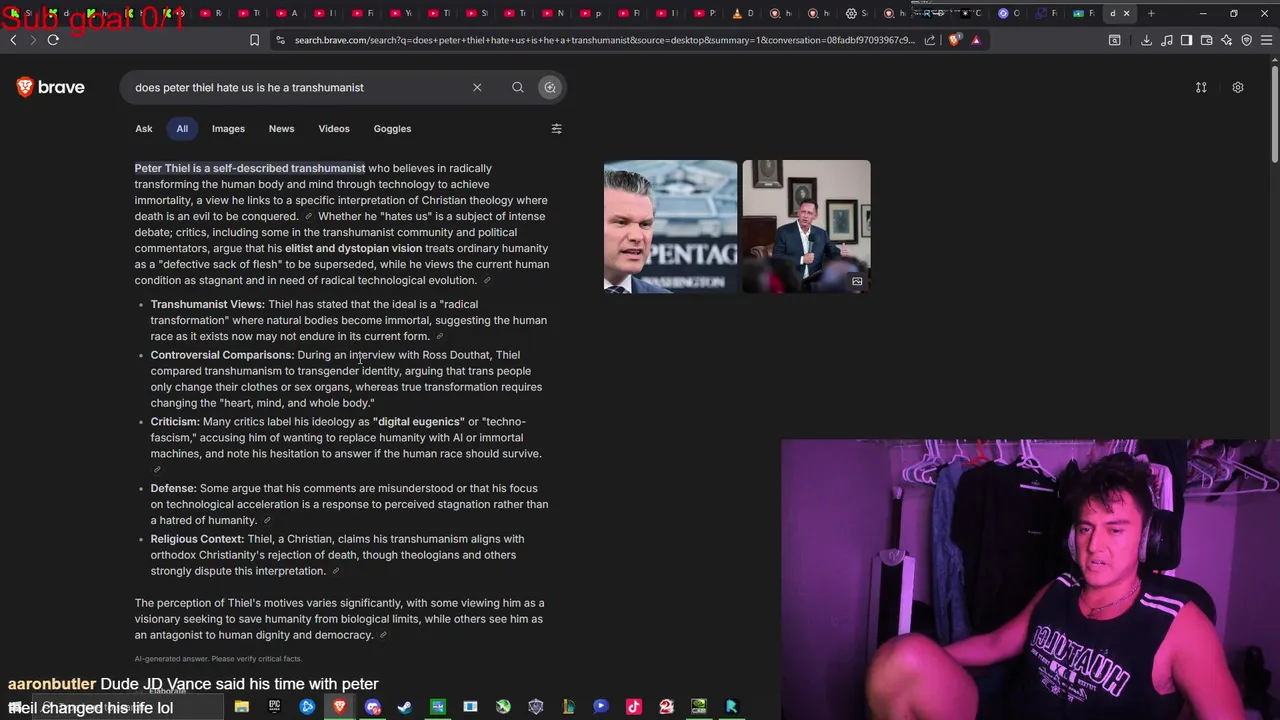Switch to the Ask tab
Image resolution: width=1280 pixels, height=720 pixels.
[x=144, y=128]
